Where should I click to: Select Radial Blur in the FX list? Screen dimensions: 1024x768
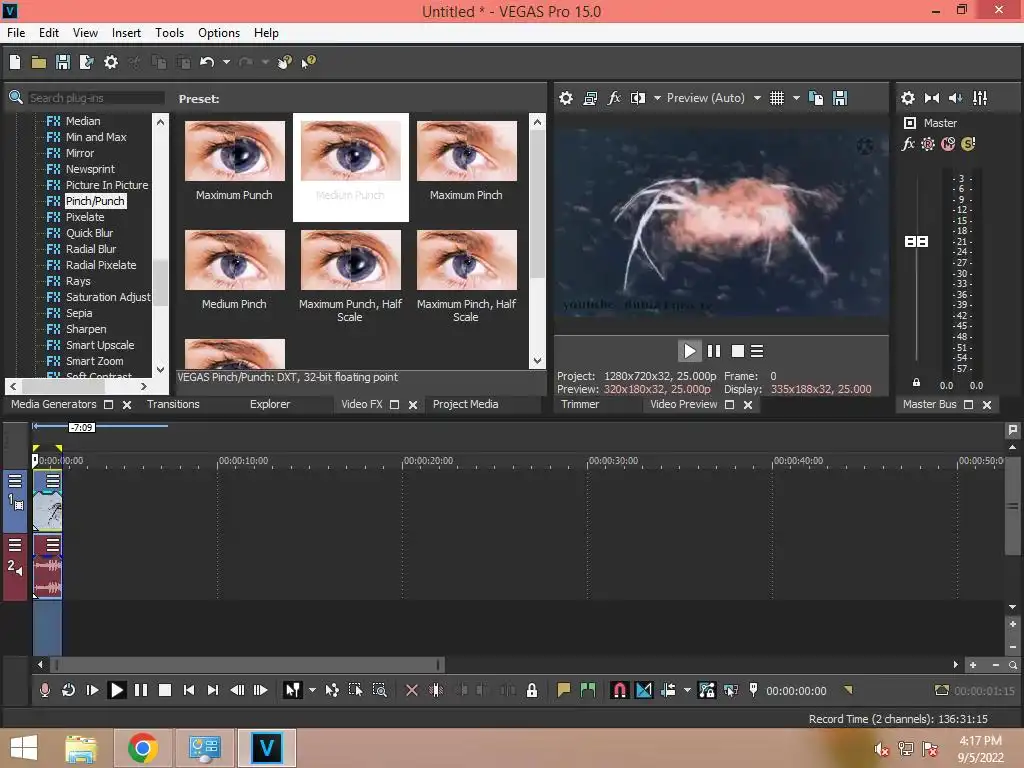pos(91,249)
